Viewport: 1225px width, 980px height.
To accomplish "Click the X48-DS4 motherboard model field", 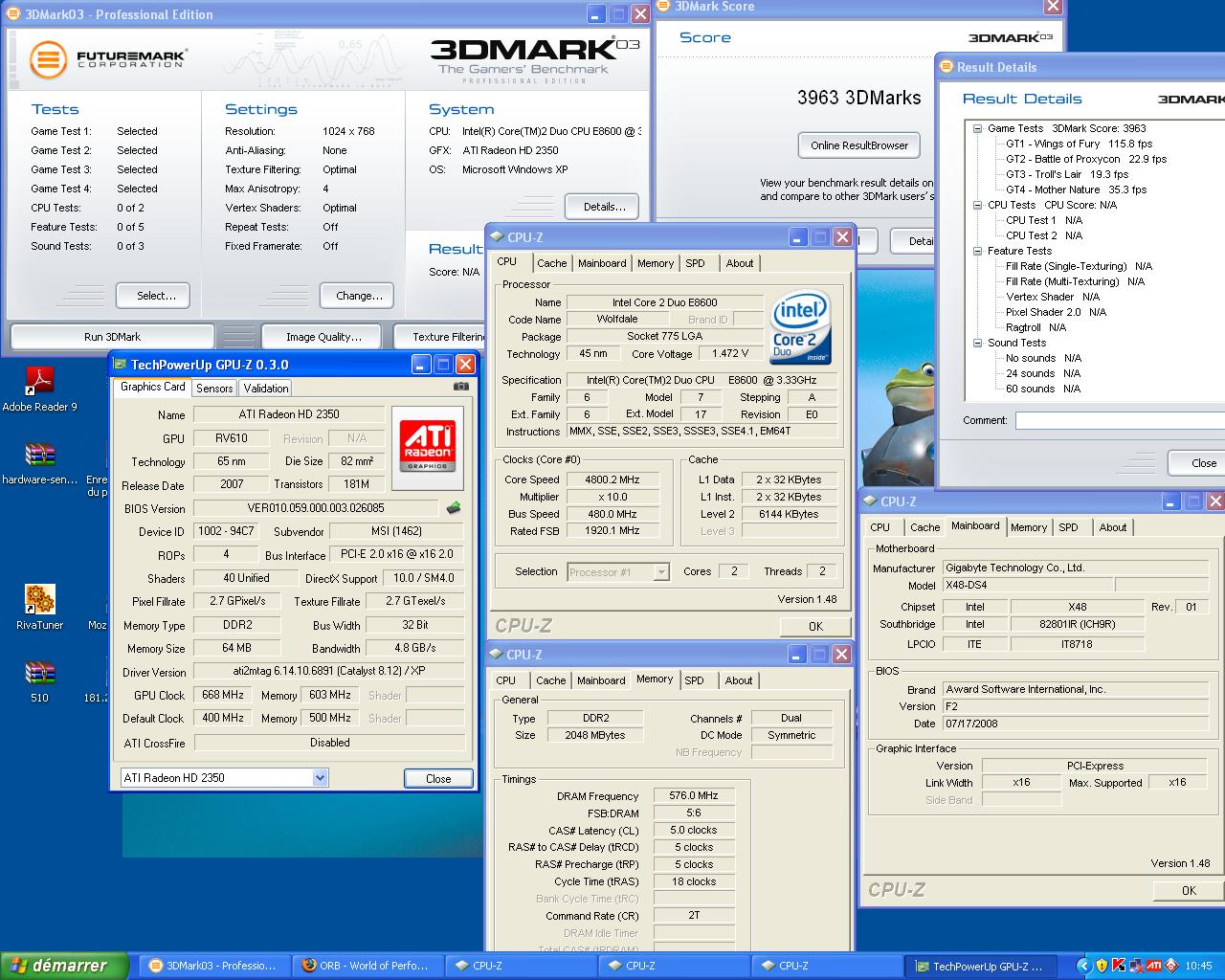I will pos(1028,585).
